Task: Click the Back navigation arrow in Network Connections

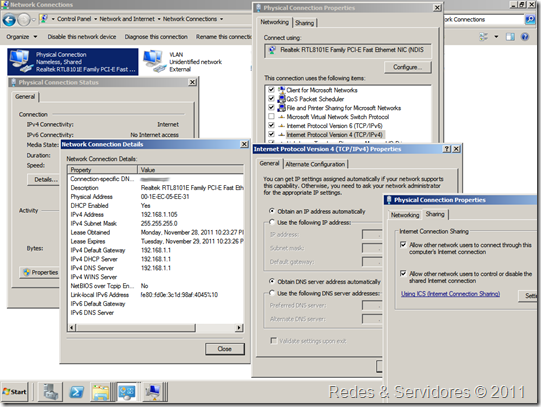Action: tap(9, 20)
